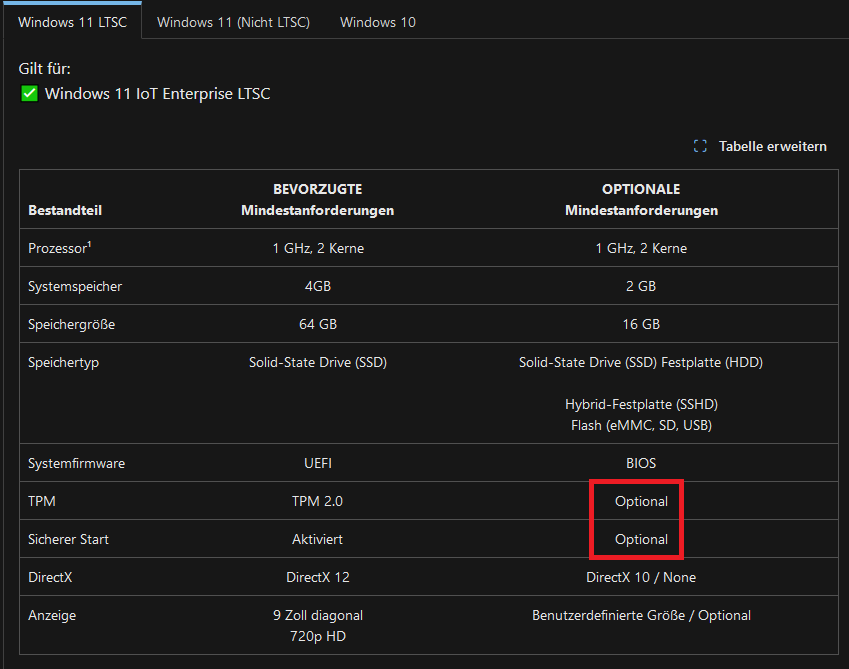849x669 pixels.
Task: Switch to the Windows 11 LTSC tab
Action: pos(73,22)
